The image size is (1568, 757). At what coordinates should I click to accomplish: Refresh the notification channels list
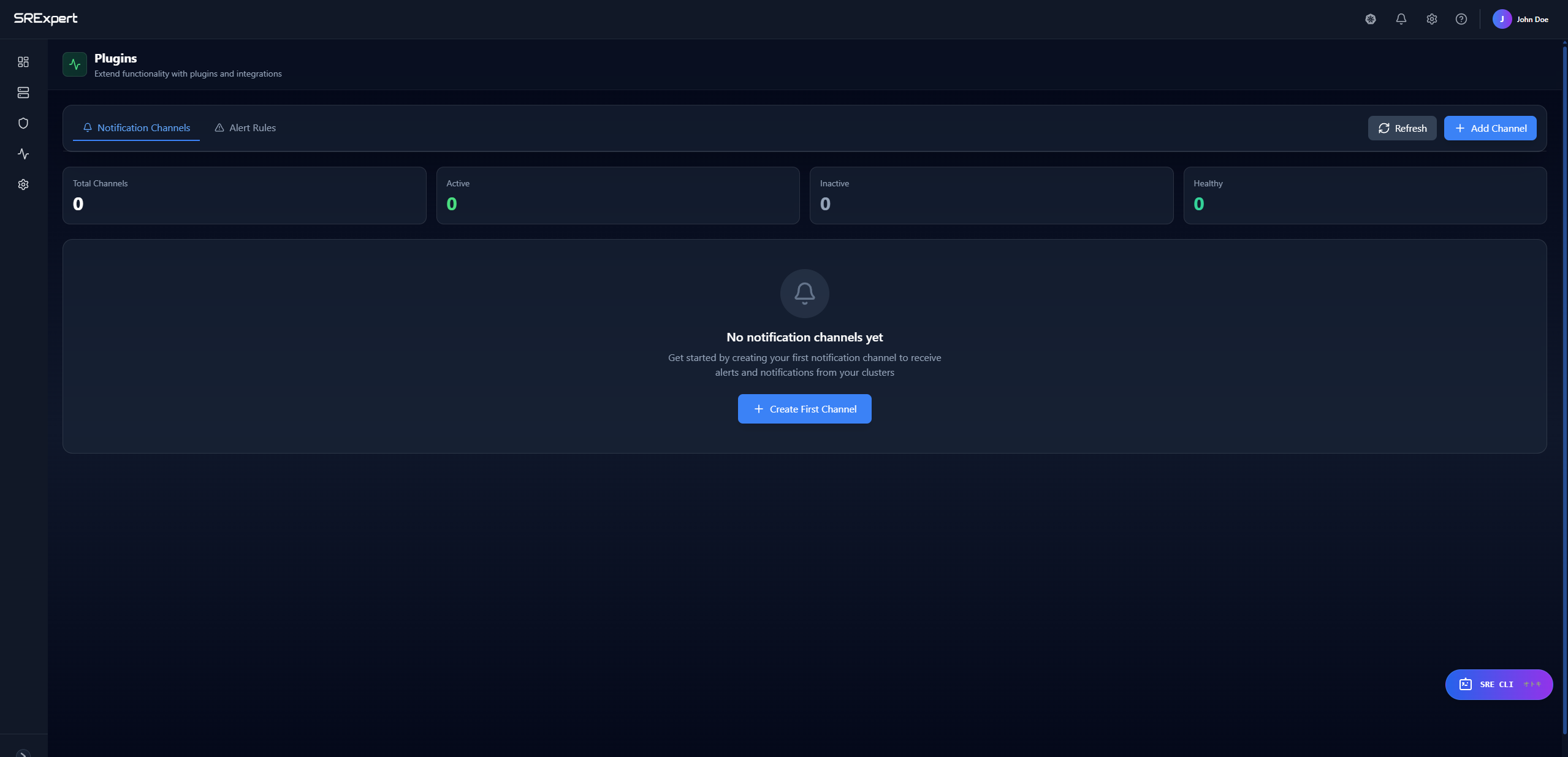1402,127
